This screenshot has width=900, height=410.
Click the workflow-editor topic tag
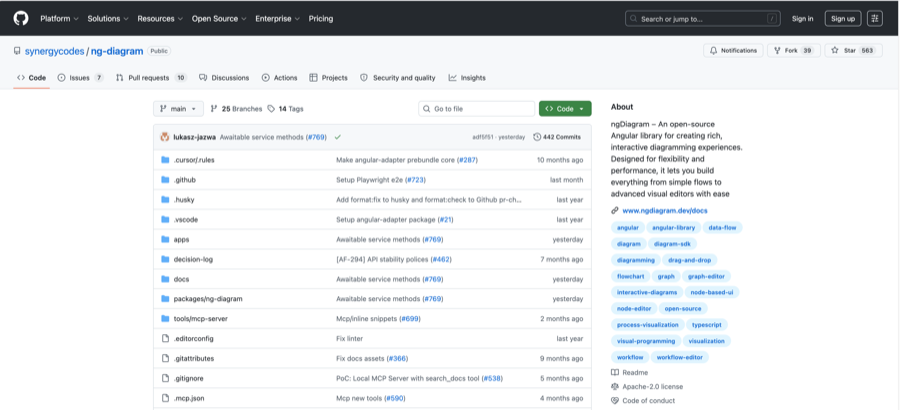680,357
